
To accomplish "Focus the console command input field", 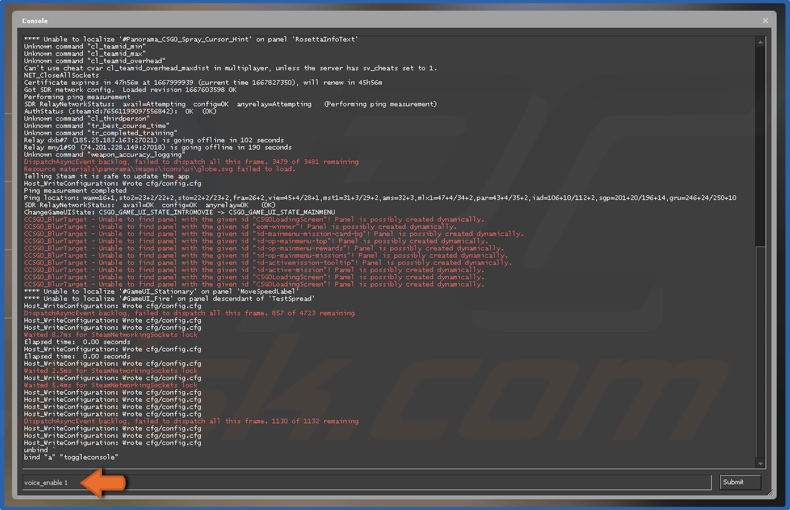I will pyautogui.click(x=367, y=482).
